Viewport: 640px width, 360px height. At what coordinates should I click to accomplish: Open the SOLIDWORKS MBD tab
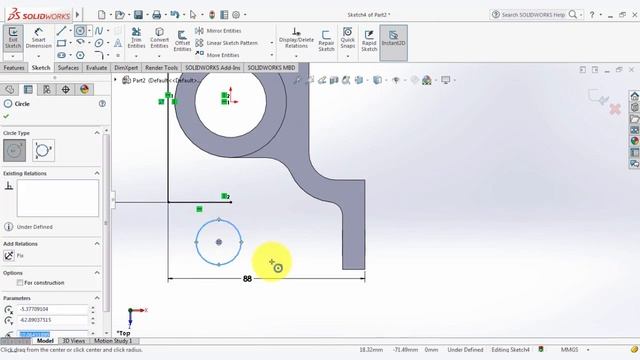coord(271,68)
